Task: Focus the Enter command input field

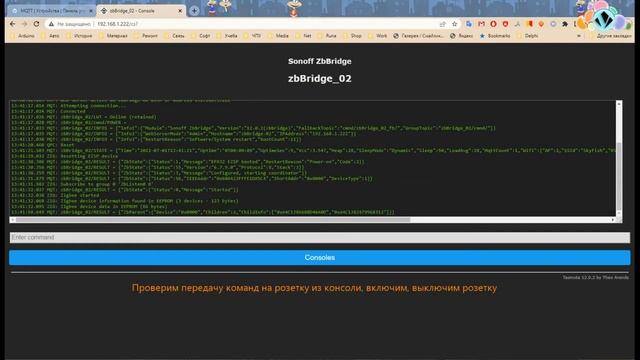Action: tap(320, 238)
